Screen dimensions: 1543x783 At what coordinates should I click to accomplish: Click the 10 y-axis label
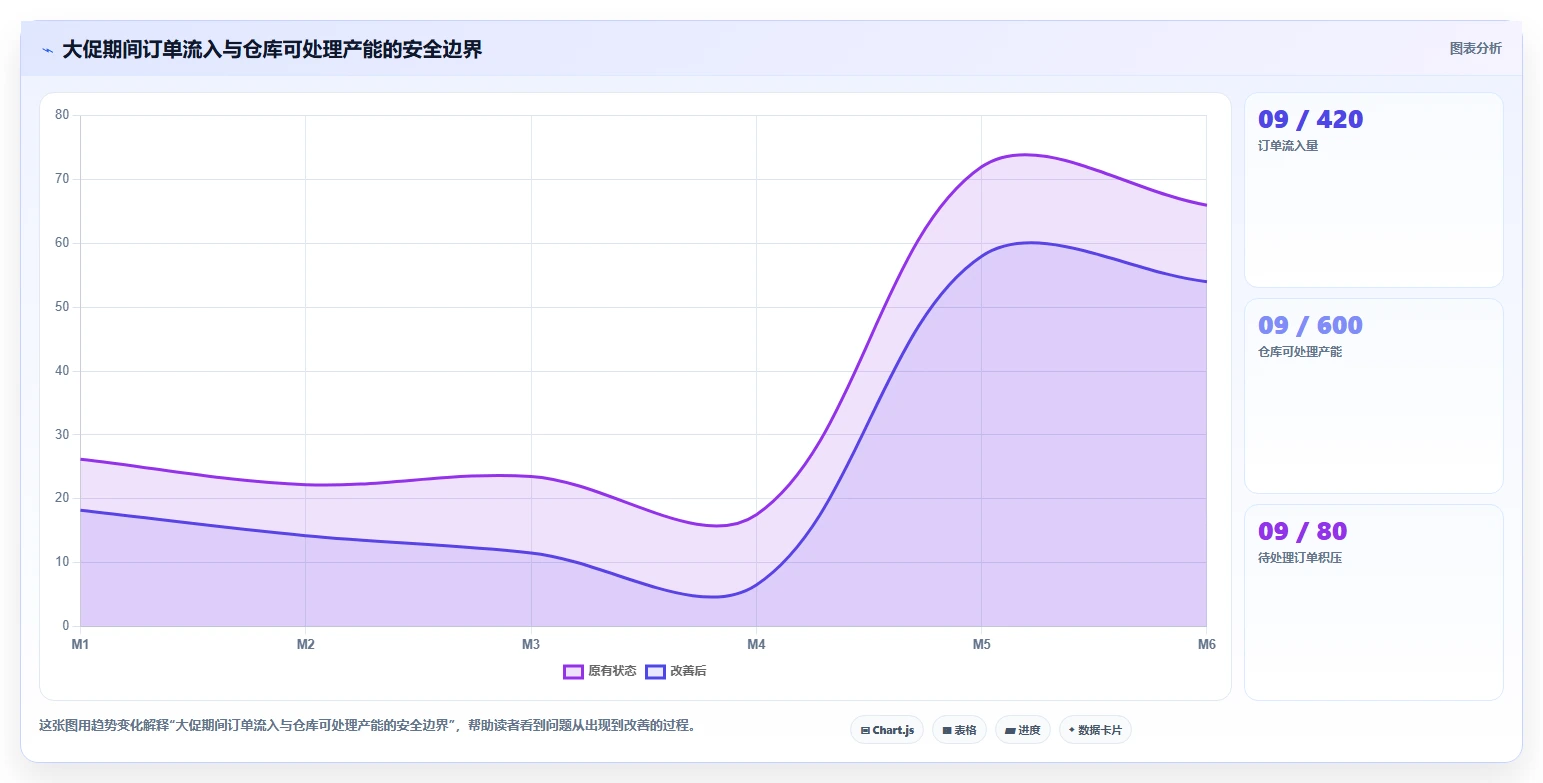62,562
